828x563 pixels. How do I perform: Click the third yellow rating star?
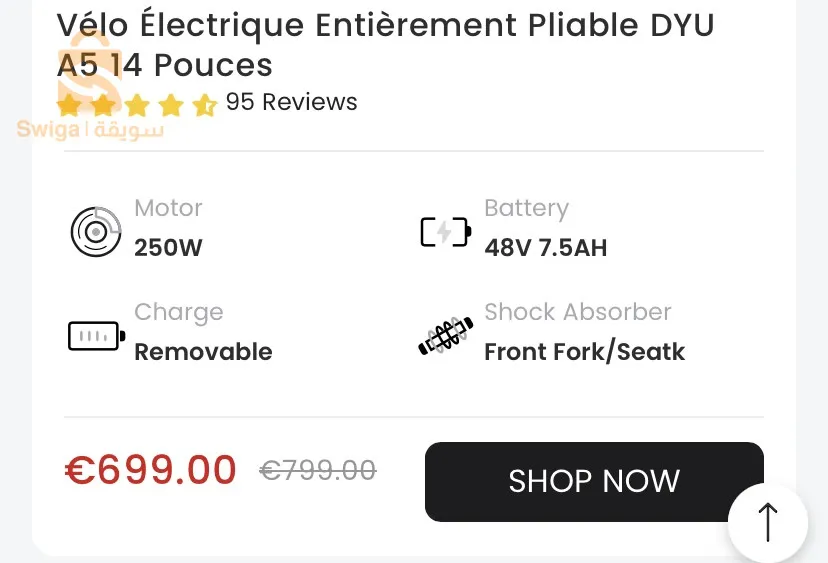pos(137,105)
